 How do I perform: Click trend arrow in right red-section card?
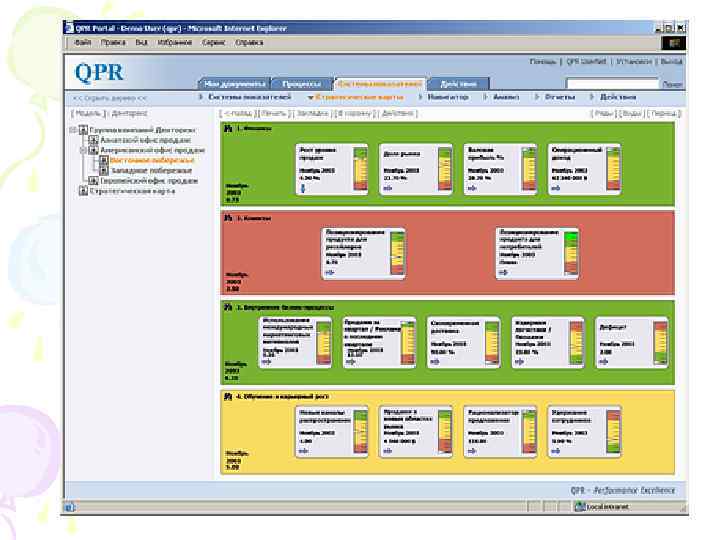tap(504, 272)
